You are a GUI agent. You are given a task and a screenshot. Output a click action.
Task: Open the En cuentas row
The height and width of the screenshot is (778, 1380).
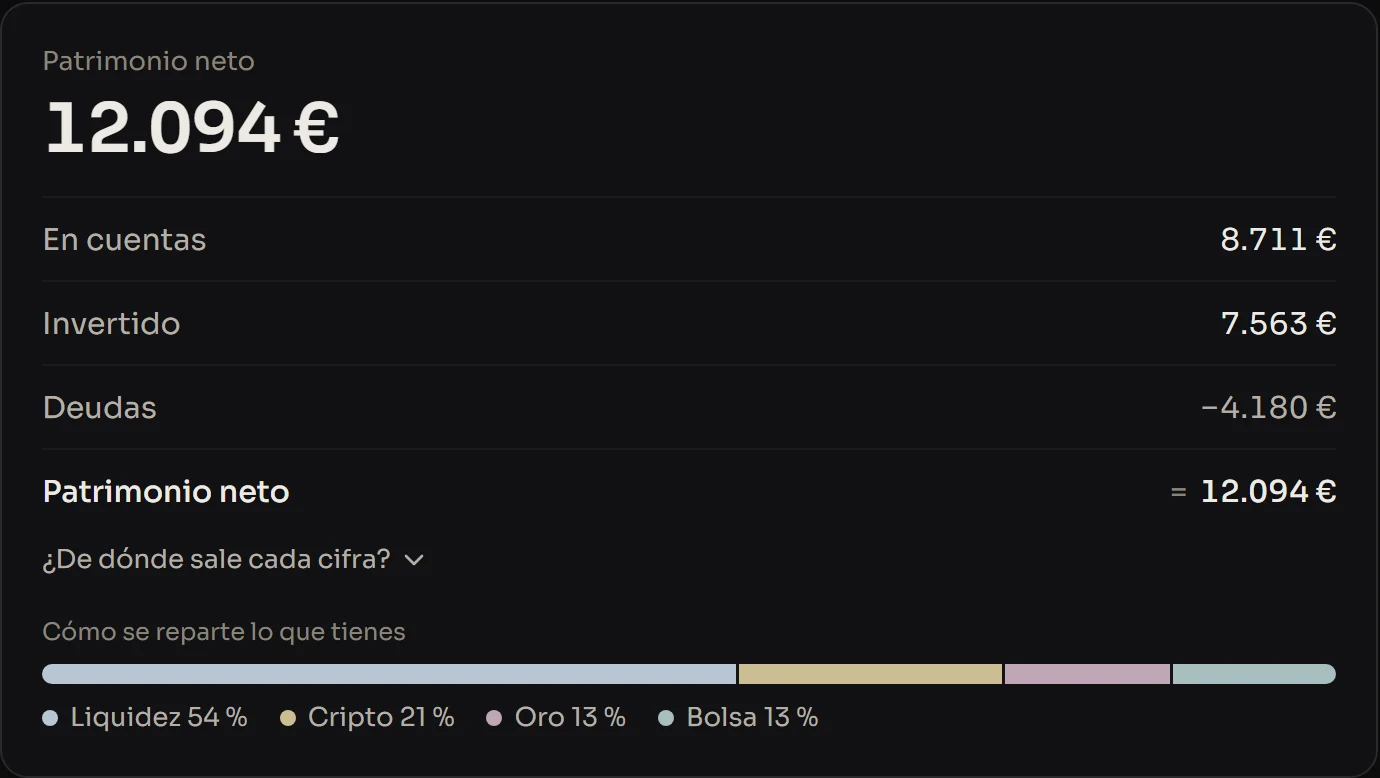pos(689,240)
